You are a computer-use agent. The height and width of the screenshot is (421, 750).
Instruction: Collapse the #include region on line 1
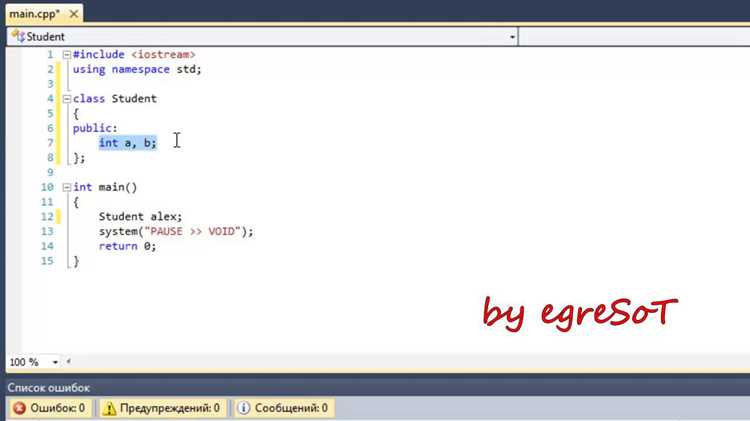point(67,55)
